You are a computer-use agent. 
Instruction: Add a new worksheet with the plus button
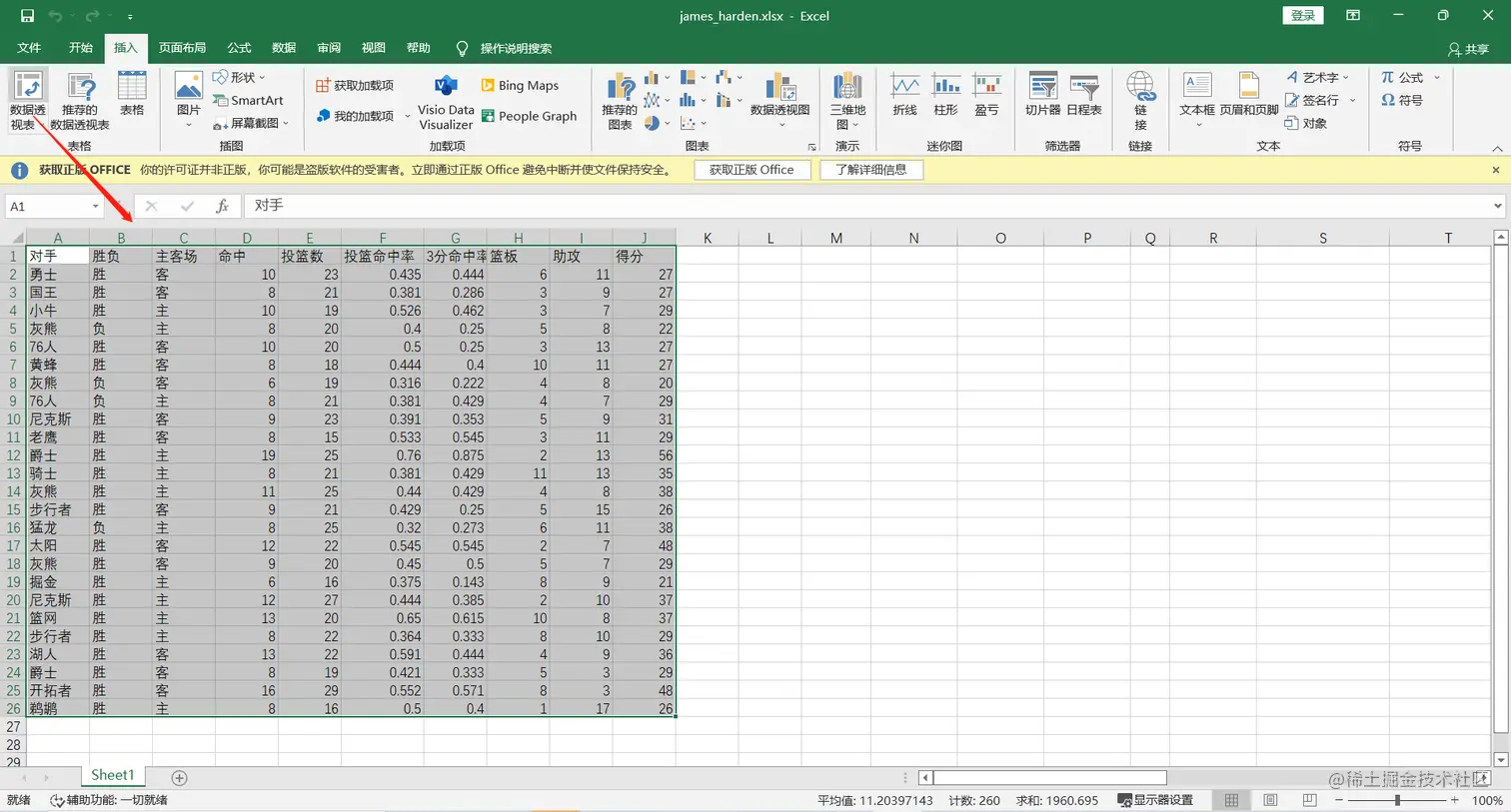click(178, 775)
